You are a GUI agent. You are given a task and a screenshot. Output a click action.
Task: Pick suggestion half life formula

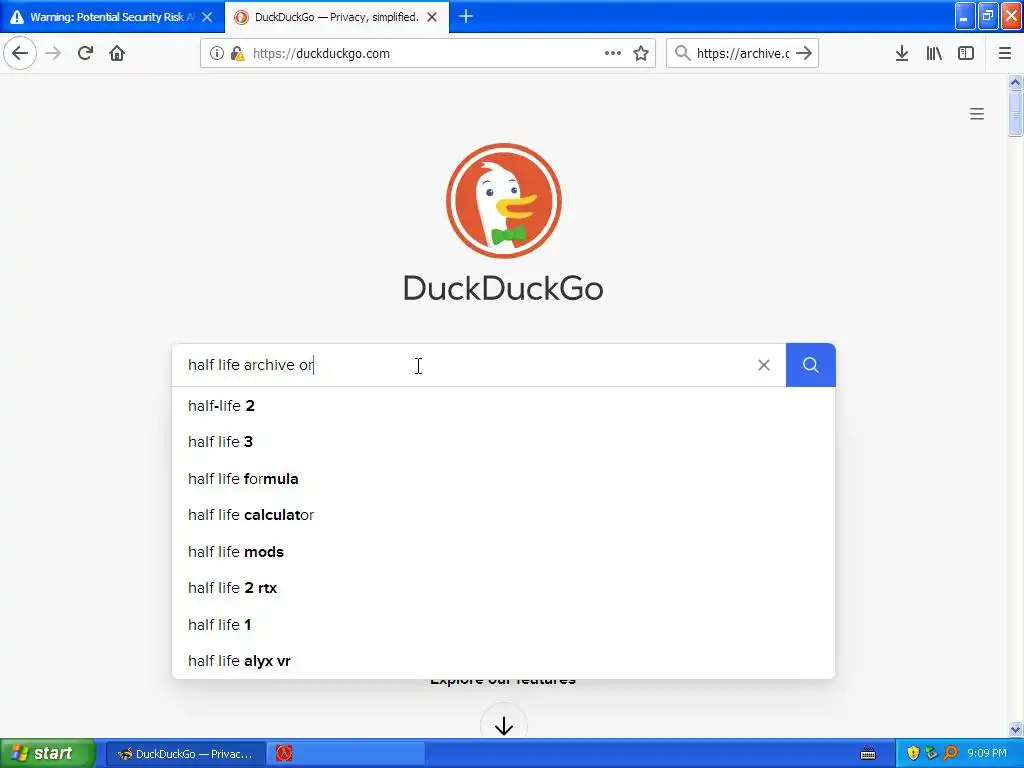tap(503, 479)
